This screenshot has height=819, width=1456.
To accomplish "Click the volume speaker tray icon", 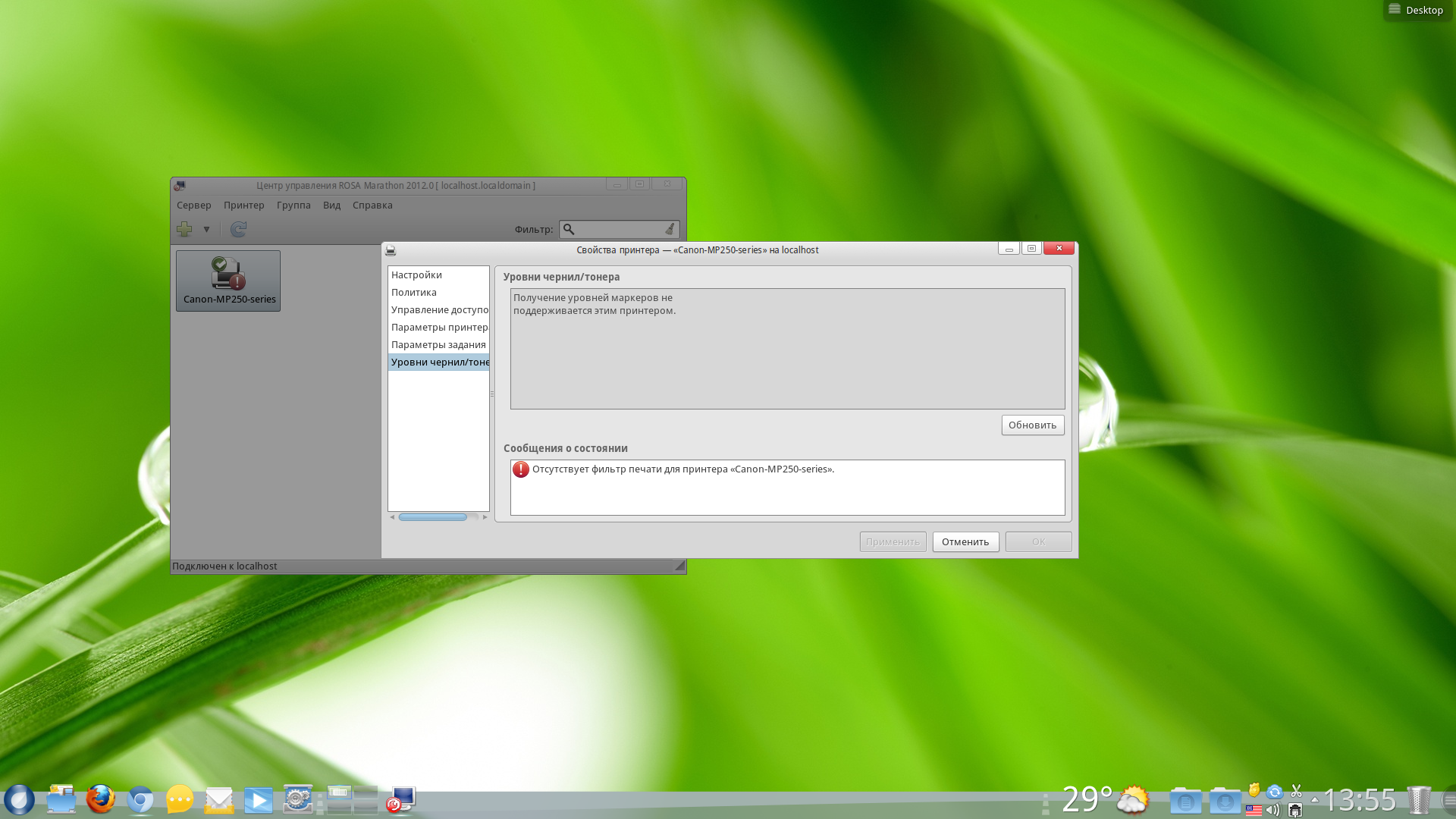I will coord(1272,810).
